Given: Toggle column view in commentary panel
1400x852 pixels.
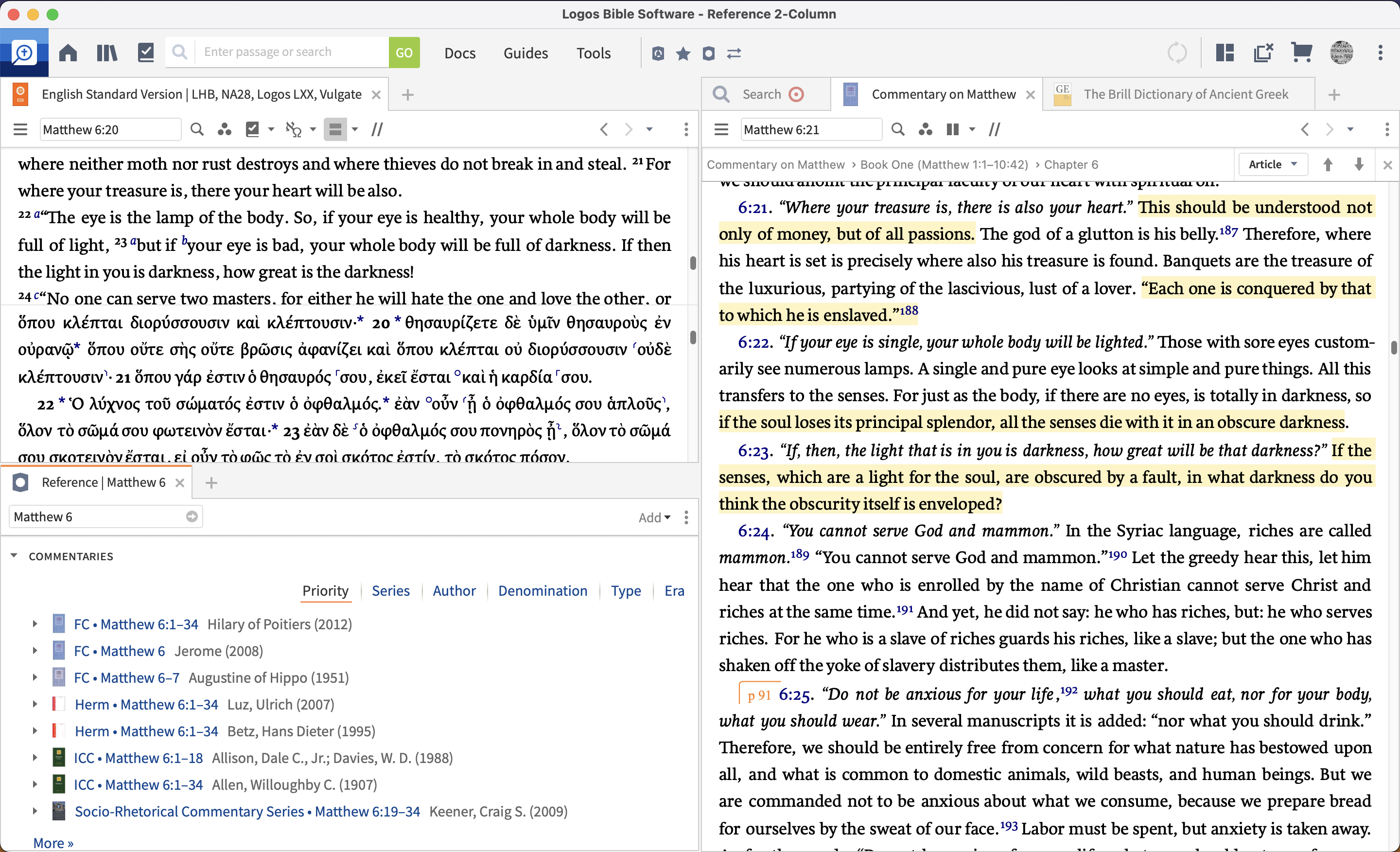Looking at the screenshot, I should point(953,129).
